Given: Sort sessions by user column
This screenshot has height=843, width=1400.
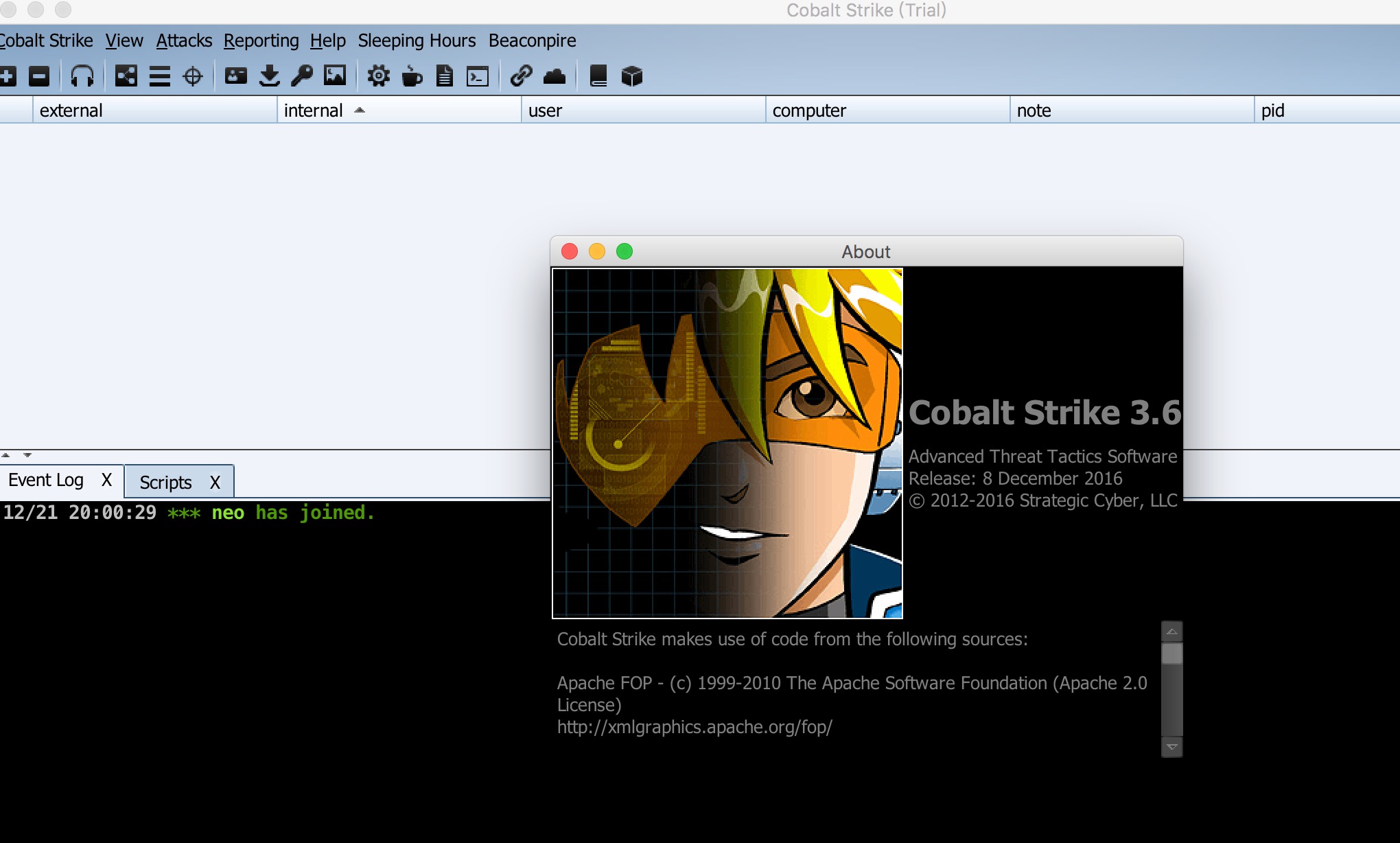Looking at the screenshot, I should pyautogui.click(x=644, y=111).
